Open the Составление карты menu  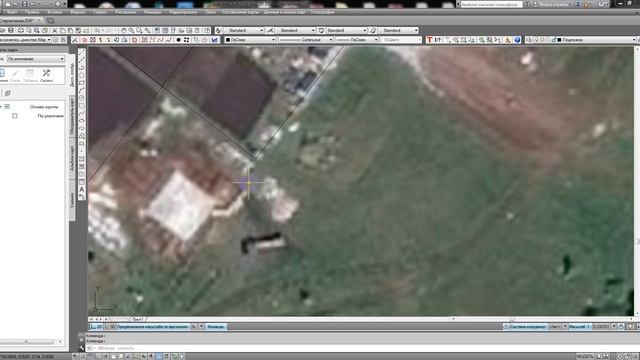240,12
